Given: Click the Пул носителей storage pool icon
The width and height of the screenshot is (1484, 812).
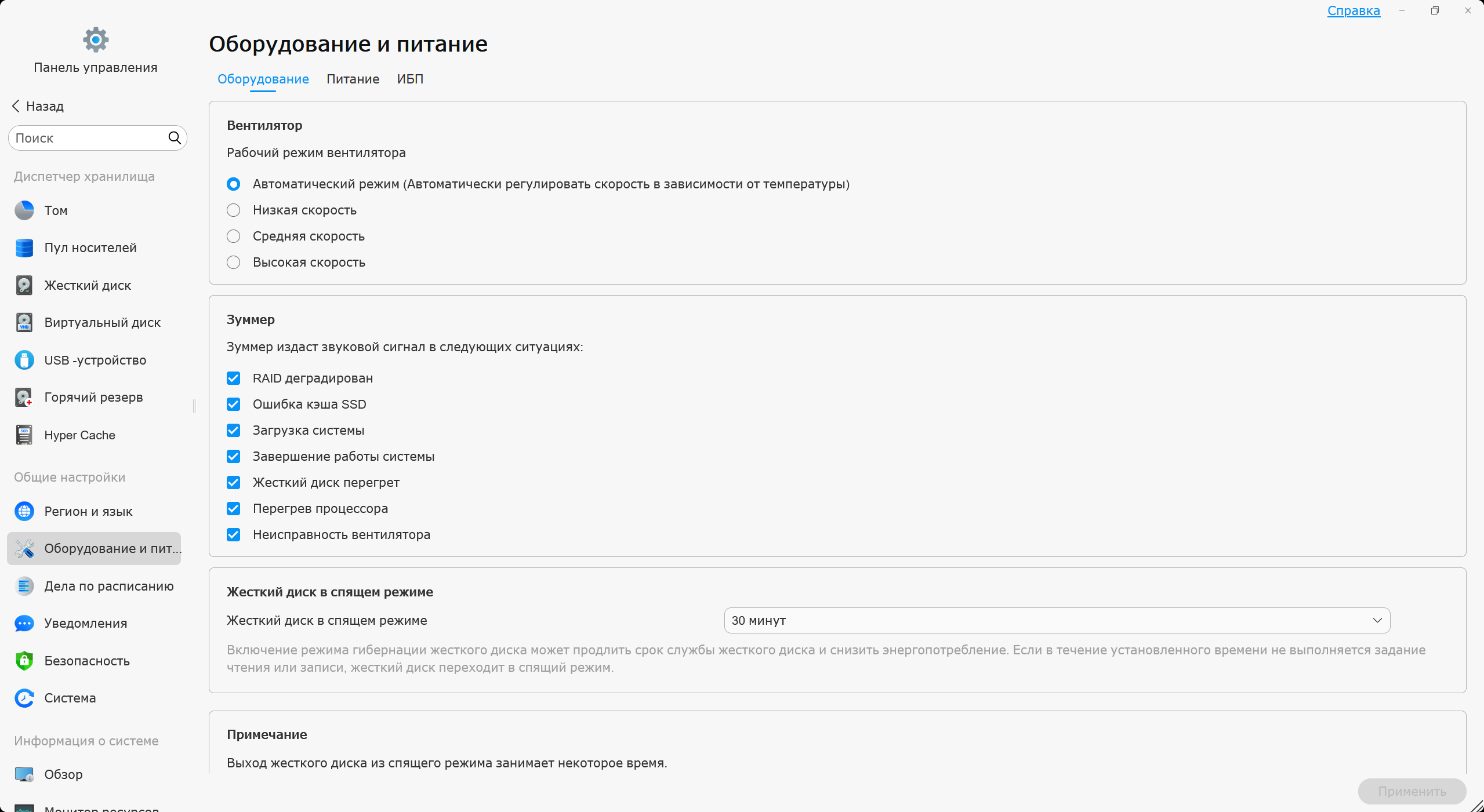Looking at the screenshot, I should 24,248.
